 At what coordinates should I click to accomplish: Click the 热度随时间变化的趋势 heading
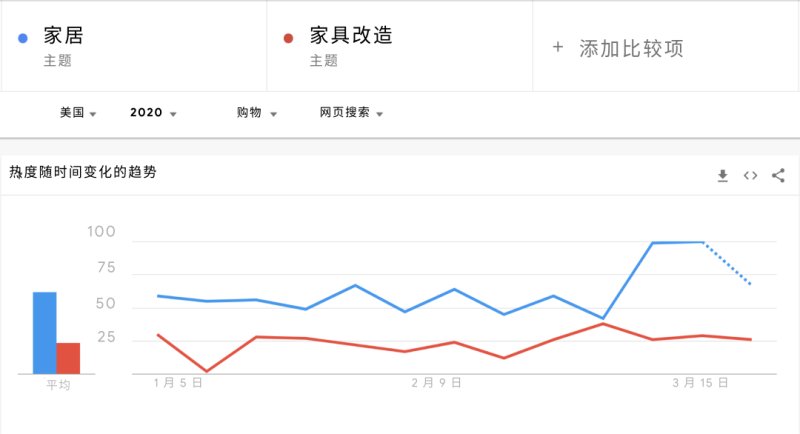coord(83,172)
